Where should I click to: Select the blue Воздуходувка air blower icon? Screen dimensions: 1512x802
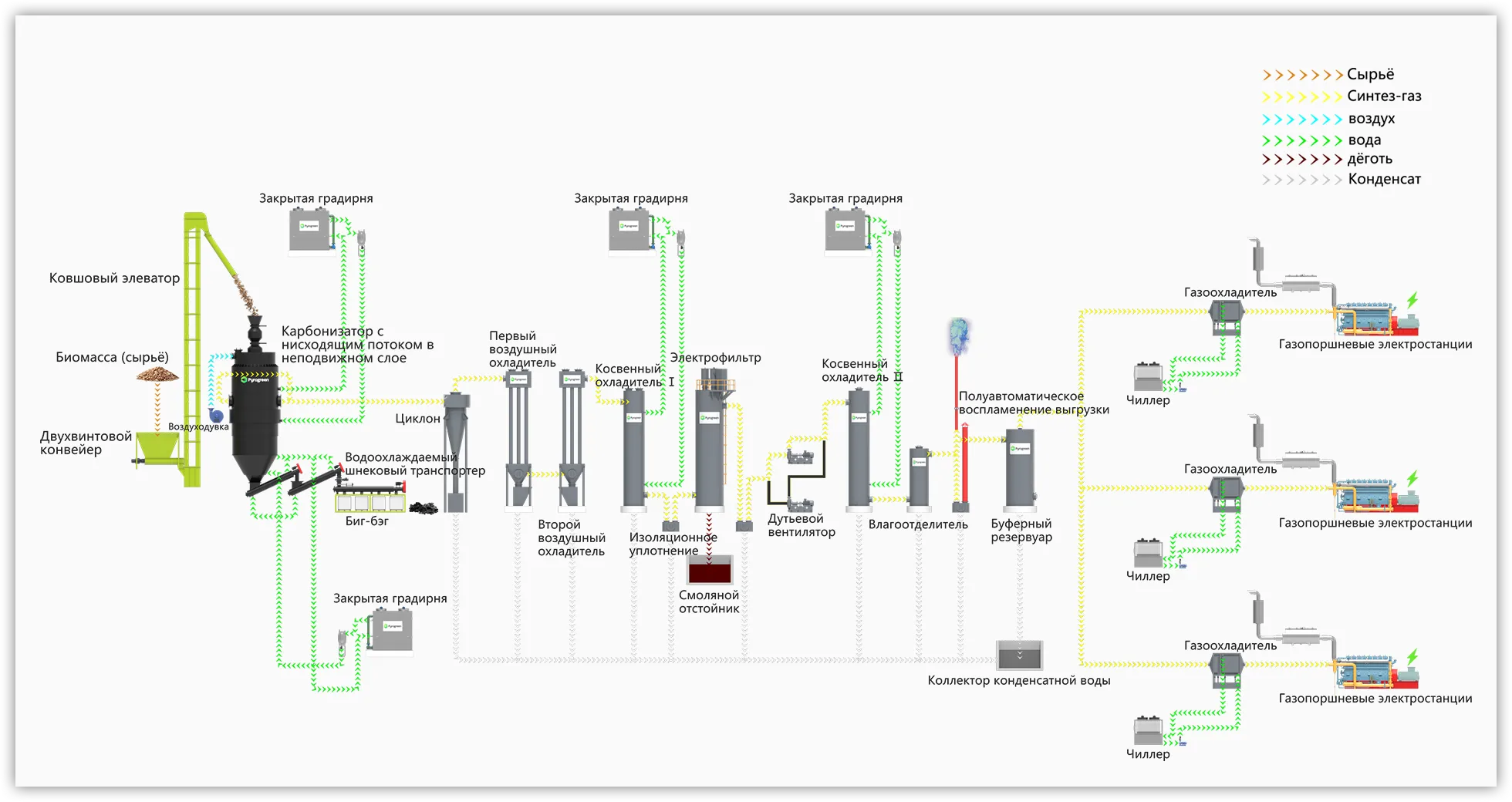click(216, 415)
